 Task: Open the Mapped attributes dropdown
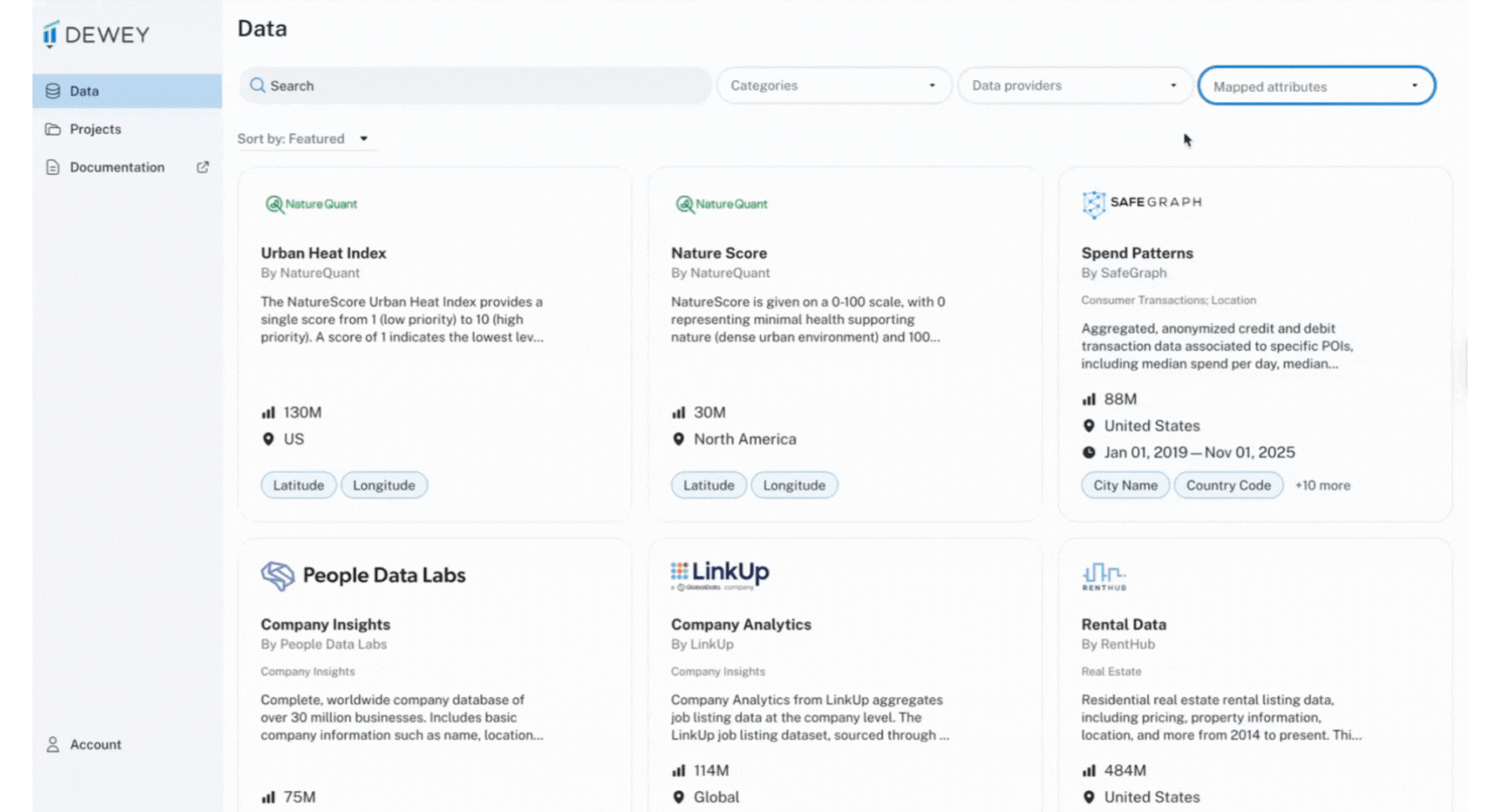pyautogui.click(x=1317, y=86)
